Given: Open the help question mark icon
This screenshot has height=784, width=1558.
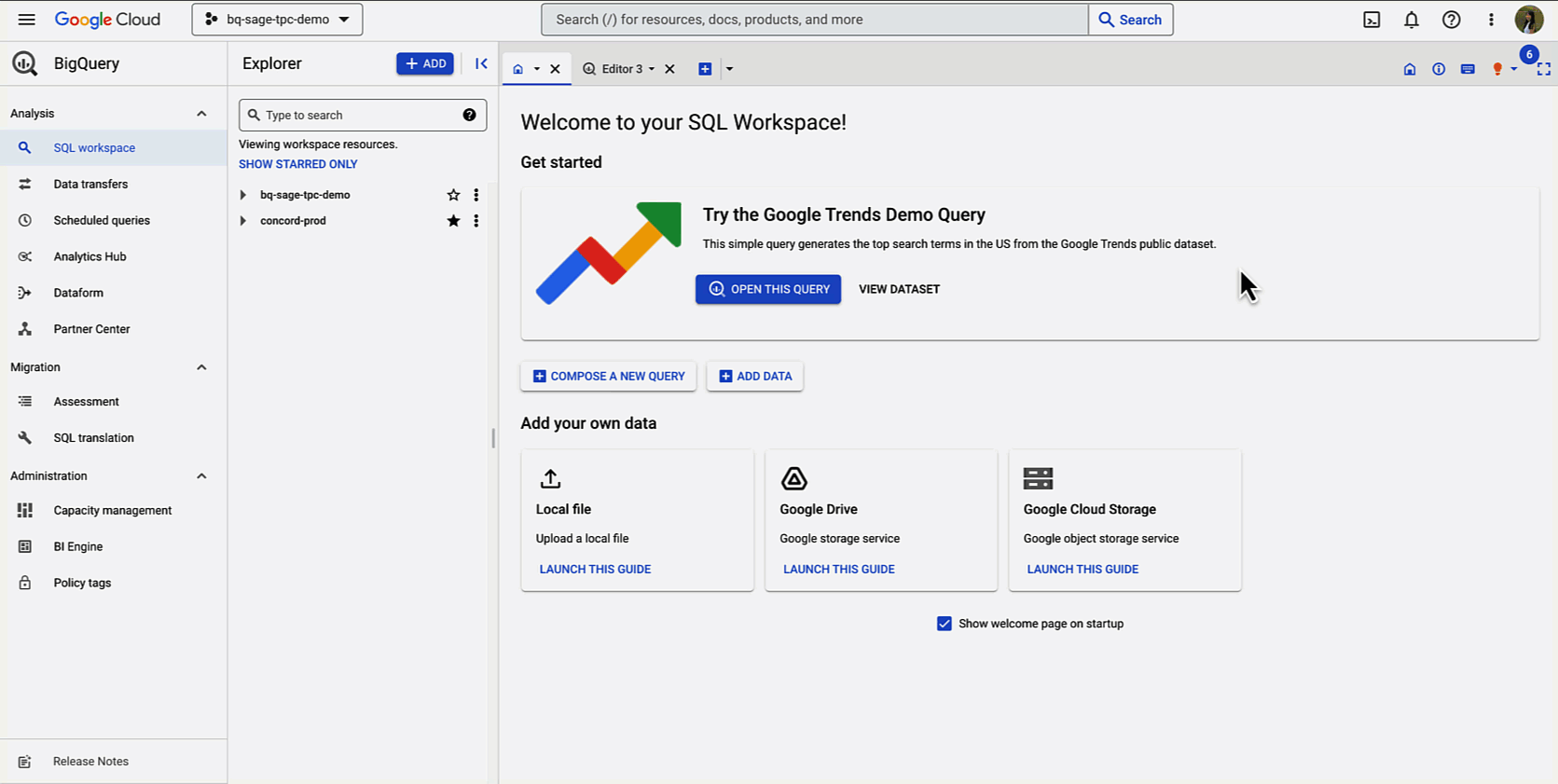Looking at the screenshot, I should click(1451, 20).
